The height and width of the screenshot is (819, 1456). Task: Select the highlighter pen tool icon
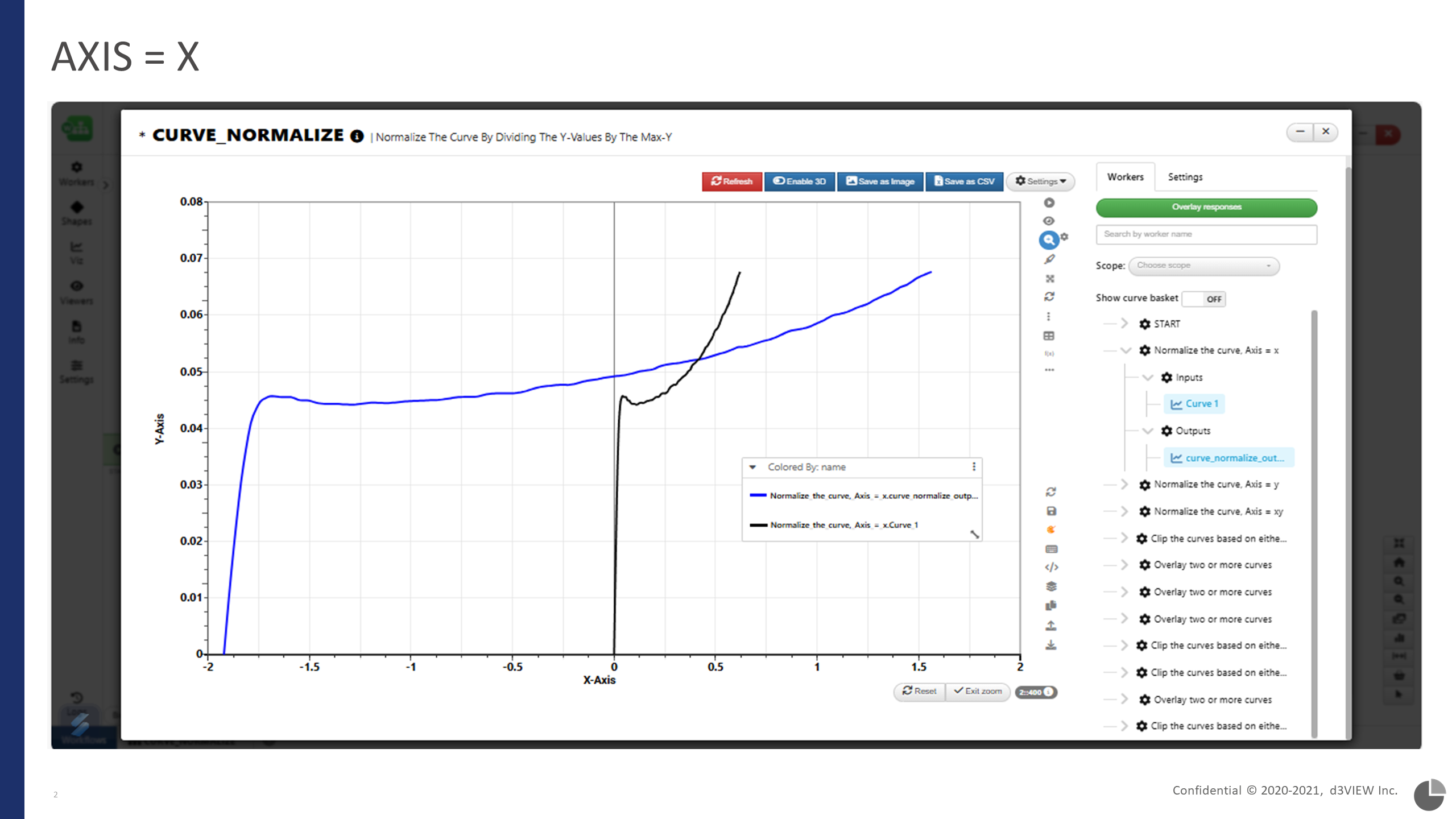coord(1049,259)
